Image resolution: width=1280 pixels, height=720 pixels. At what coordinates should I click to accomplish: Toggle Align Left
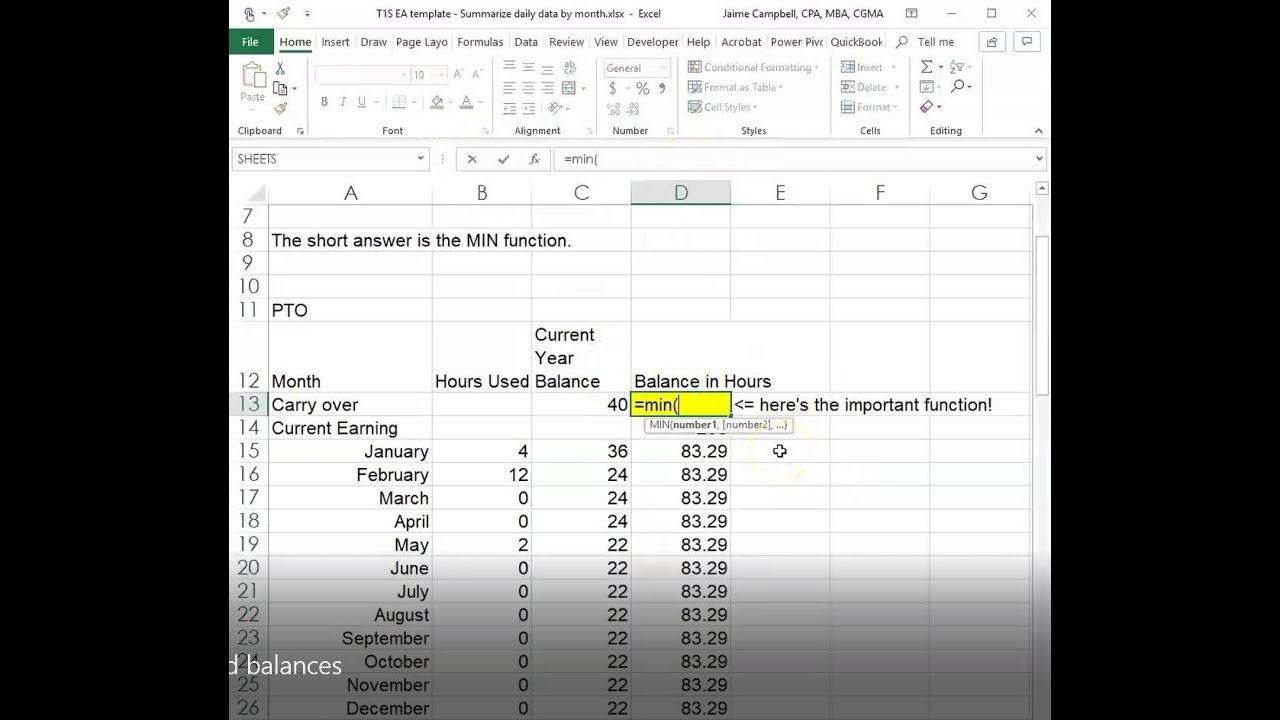510,88
